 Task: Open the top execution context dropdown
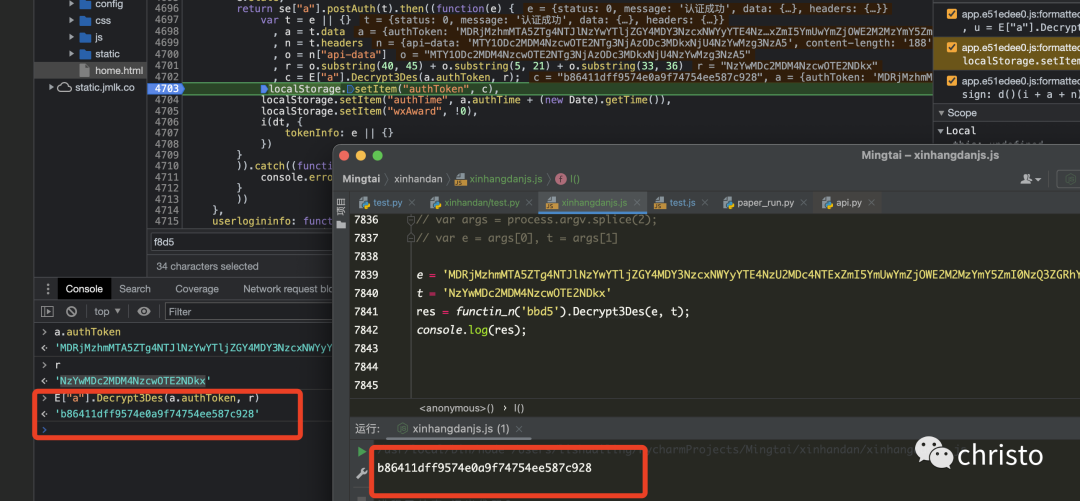(107, 311)
